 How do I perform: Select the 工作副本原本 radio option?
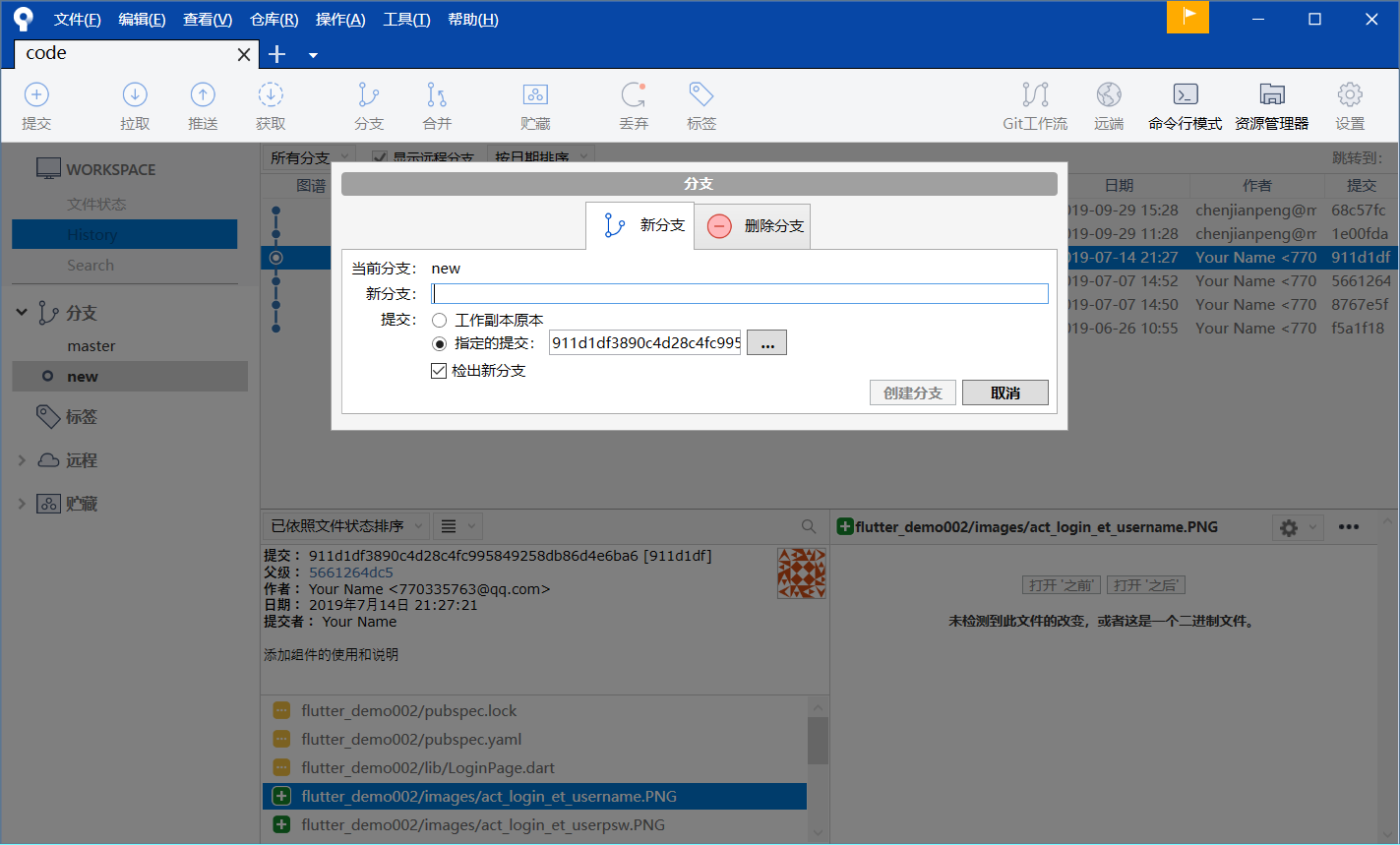point(441,319)
